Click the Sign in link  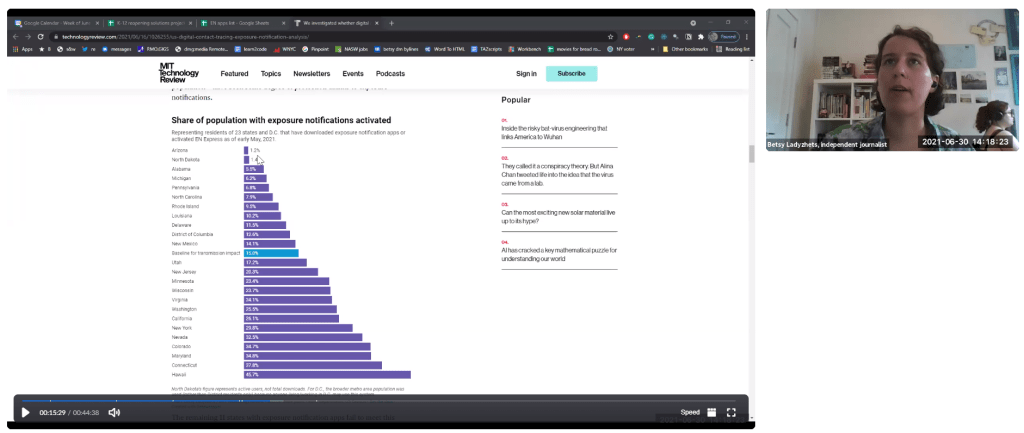click(526, 73)
